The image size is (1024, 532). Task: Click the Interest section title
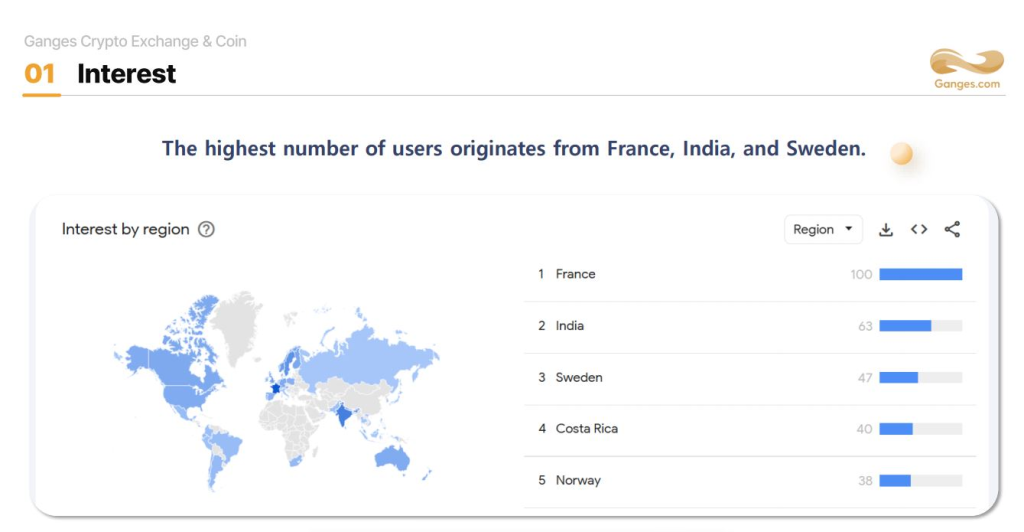coord(126,74)
